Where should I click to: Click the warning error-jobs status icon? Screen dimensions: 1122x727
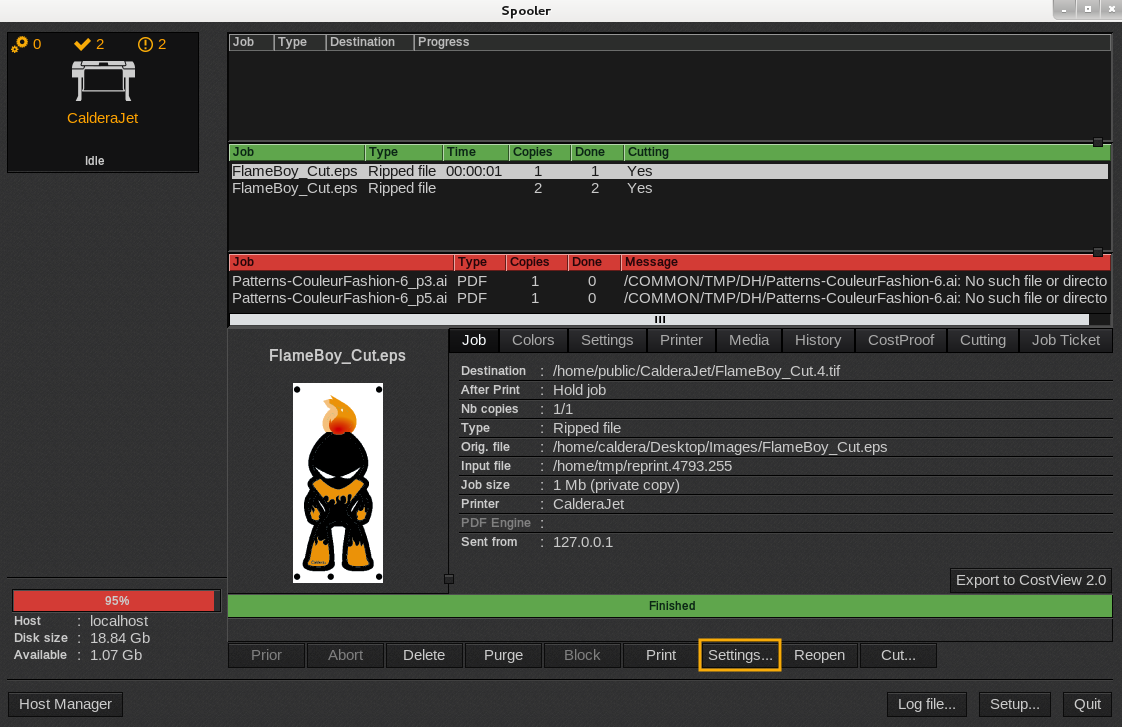pyautogui.click(x=145, y=44)
